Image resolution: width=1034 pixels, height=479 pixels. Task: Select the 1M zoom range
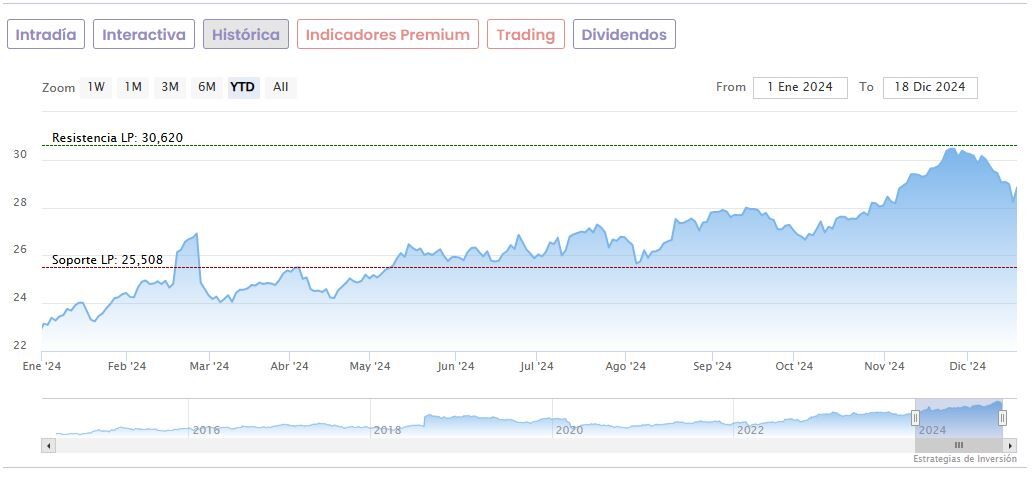click(x=133, y=87)
